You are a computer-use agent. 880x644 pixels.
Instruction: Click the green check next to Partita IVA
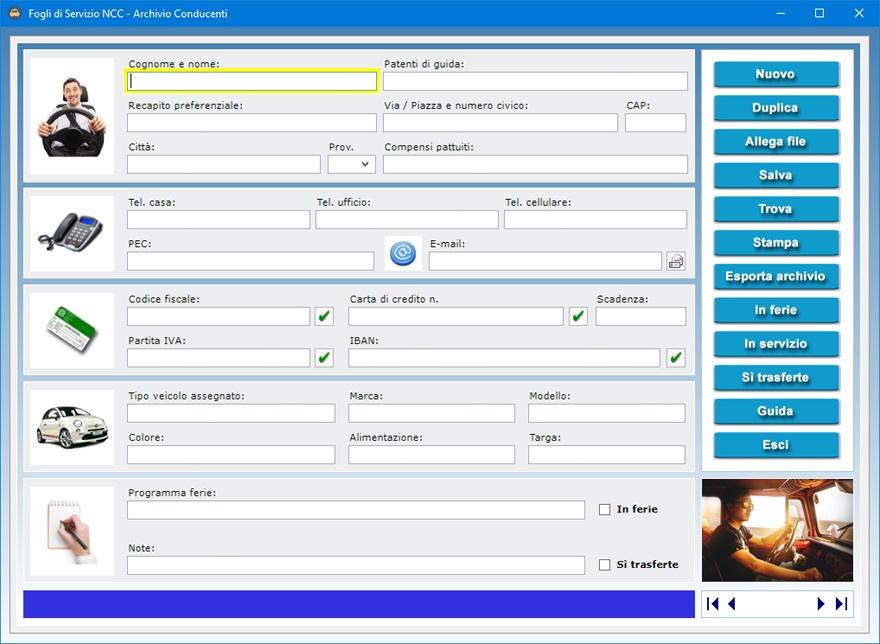click(x=324, y=357)
